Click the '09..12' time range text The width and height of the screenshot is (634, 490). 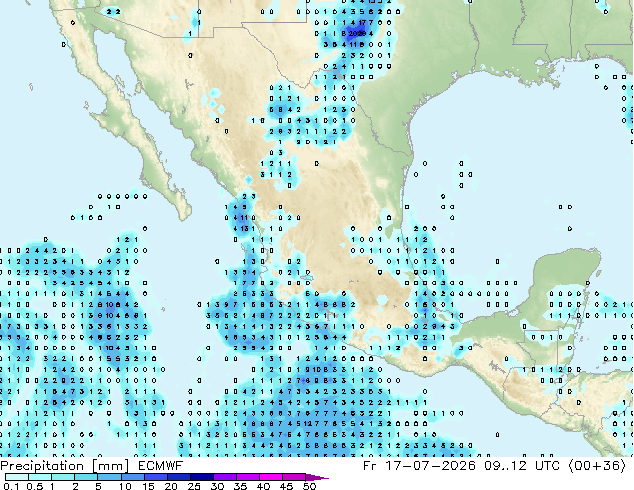[x=505, y=466]
